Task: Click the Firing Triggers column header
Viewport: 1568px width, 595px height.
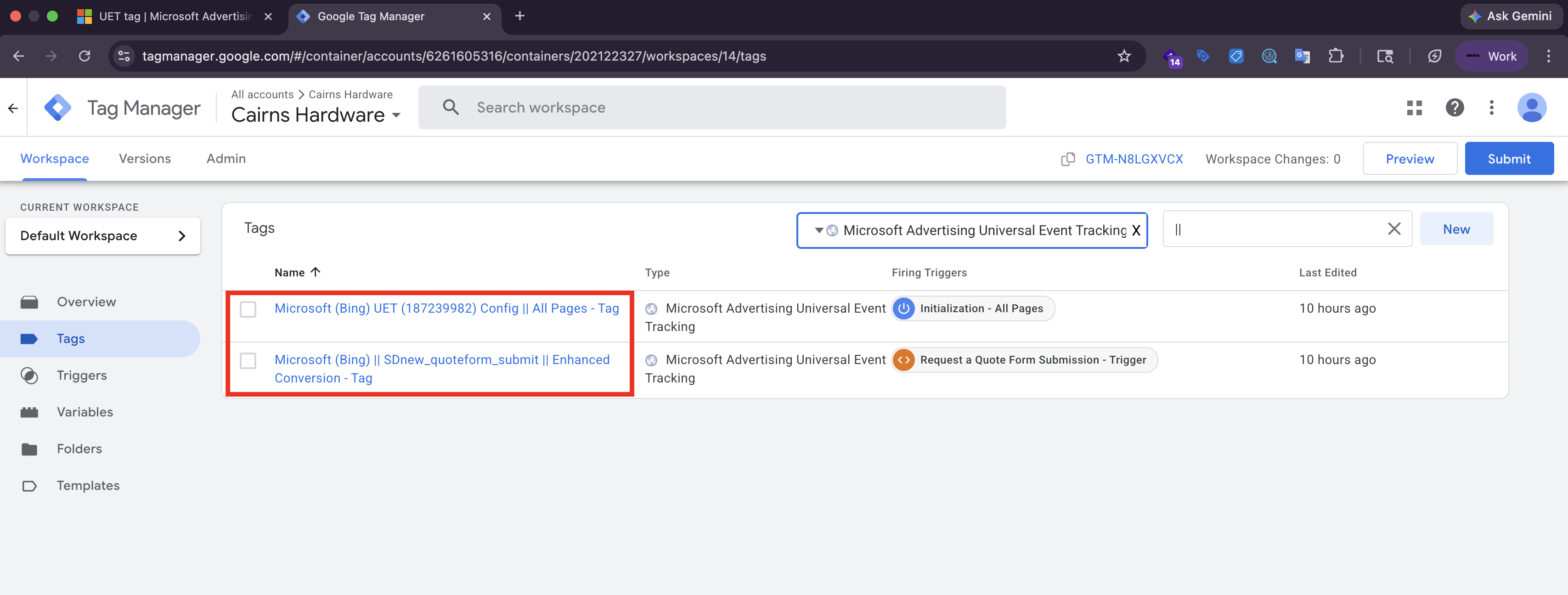Action: click(x=929, y=273)
